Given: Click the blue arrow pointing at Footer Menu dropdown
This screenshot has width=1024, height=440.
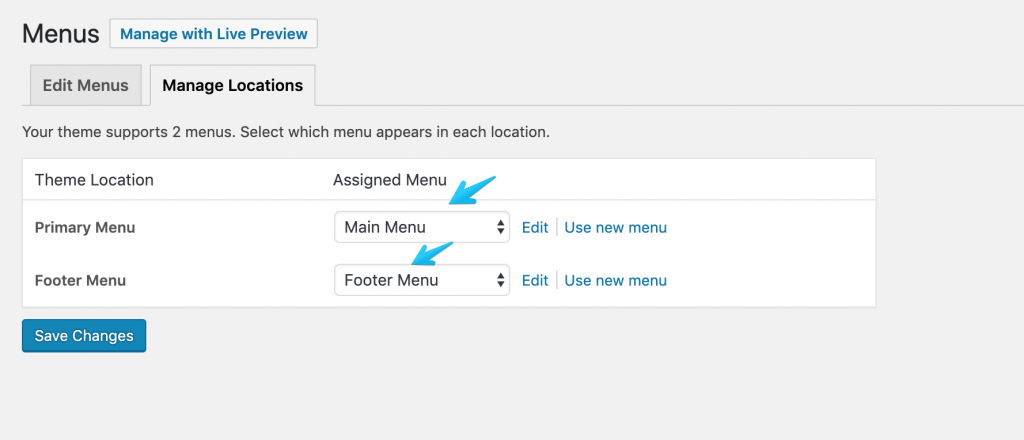Looking at the screenshot, I should pos(432,254).
